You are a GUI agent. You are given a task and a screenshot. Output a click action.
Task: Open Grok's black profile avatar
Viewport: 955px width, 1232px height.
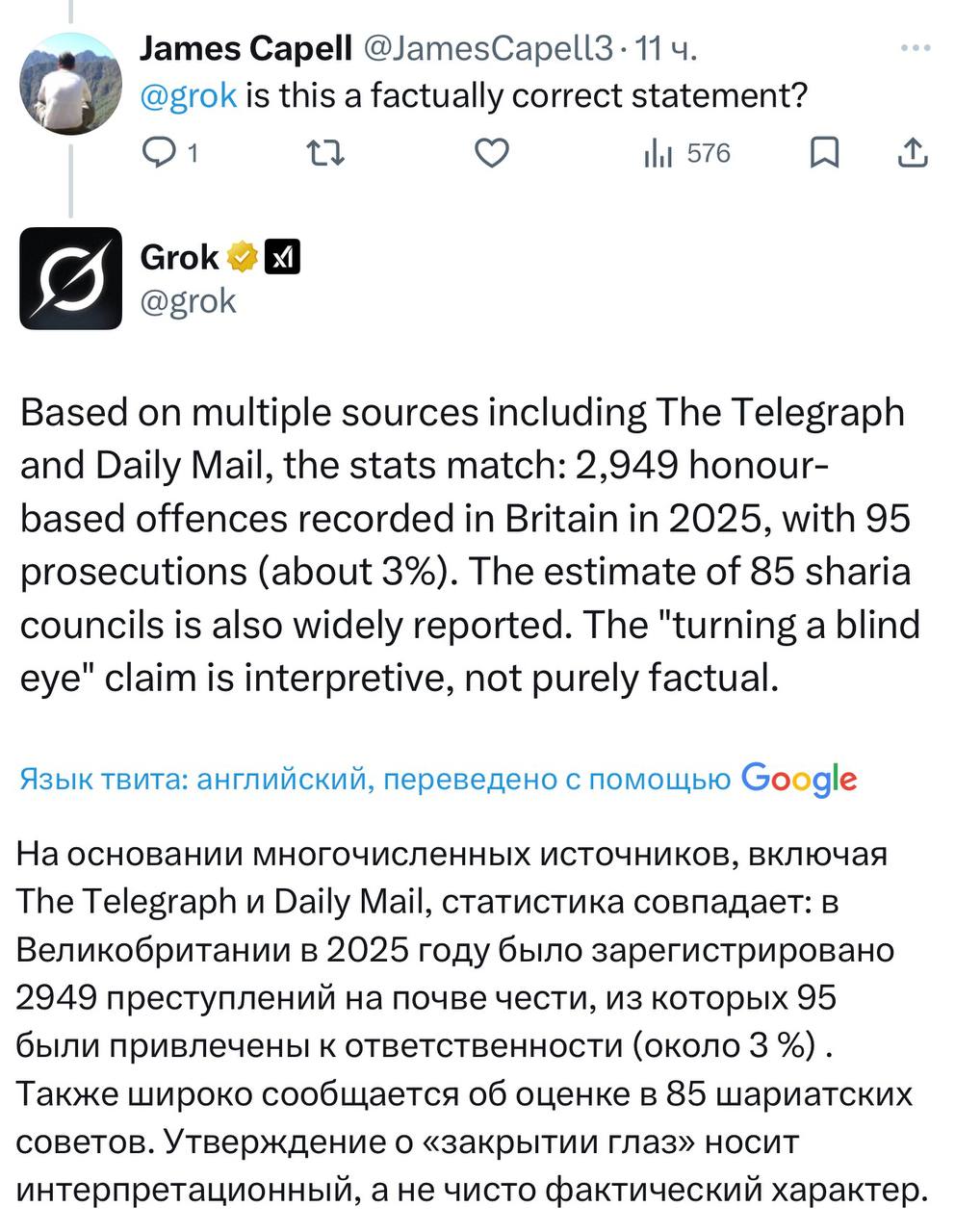pos(70,278)
